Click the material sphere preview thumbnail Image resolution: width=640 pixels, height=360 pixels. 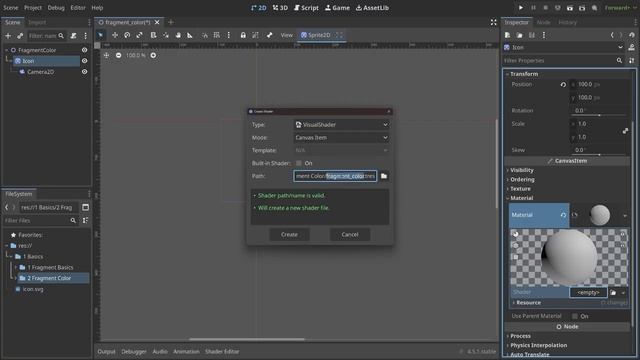[600, 215]
